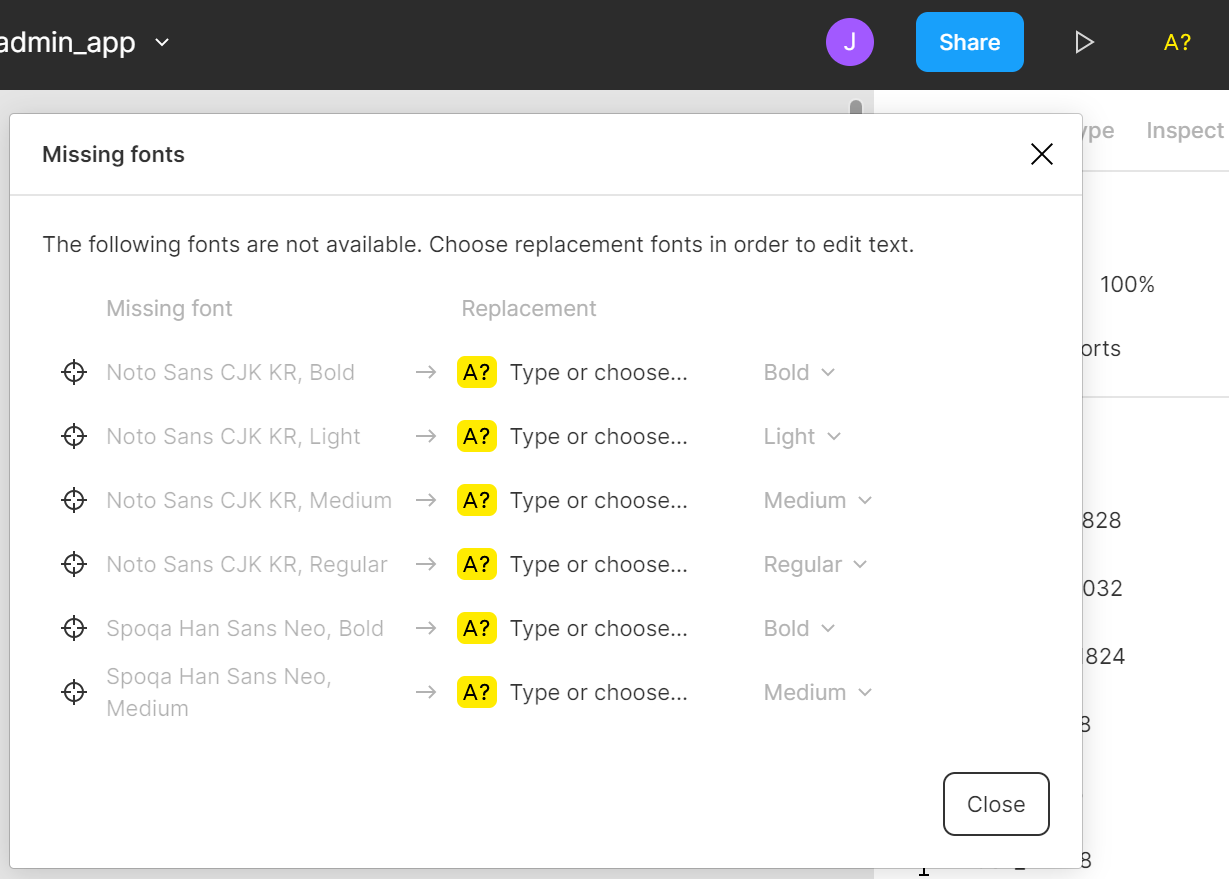
Task: Click 'Spoqa Han Sans Neo, Bold' font name
Action: [245, 628]
